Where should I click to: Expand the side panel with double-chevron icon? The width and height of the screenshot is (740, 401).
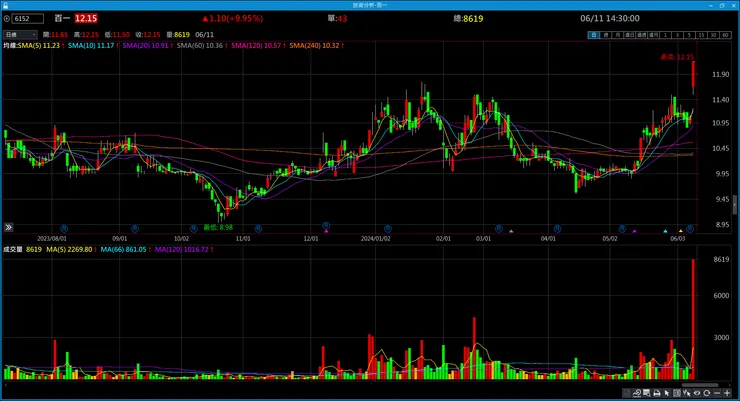pos(8,227)
